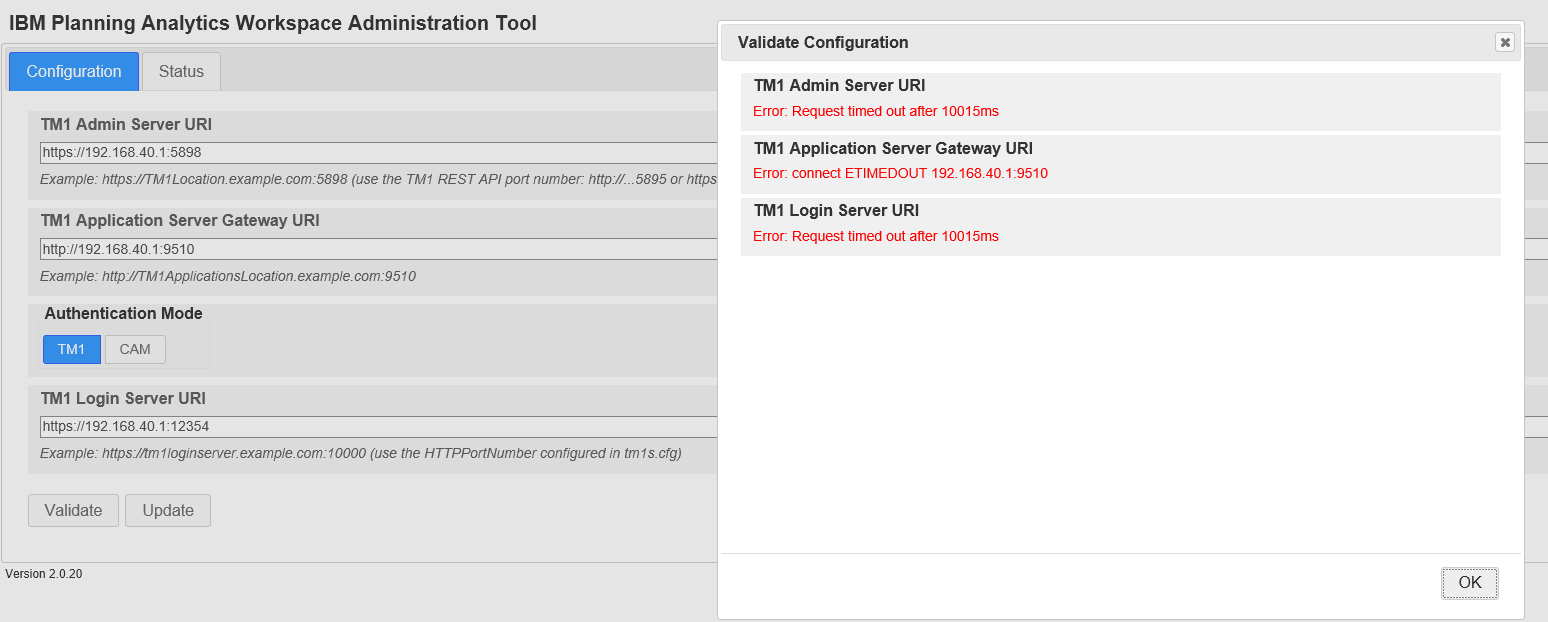Click OK in Validate Configuration dialog
The image size is (1548, 622).
click(x=1470, y=583)
